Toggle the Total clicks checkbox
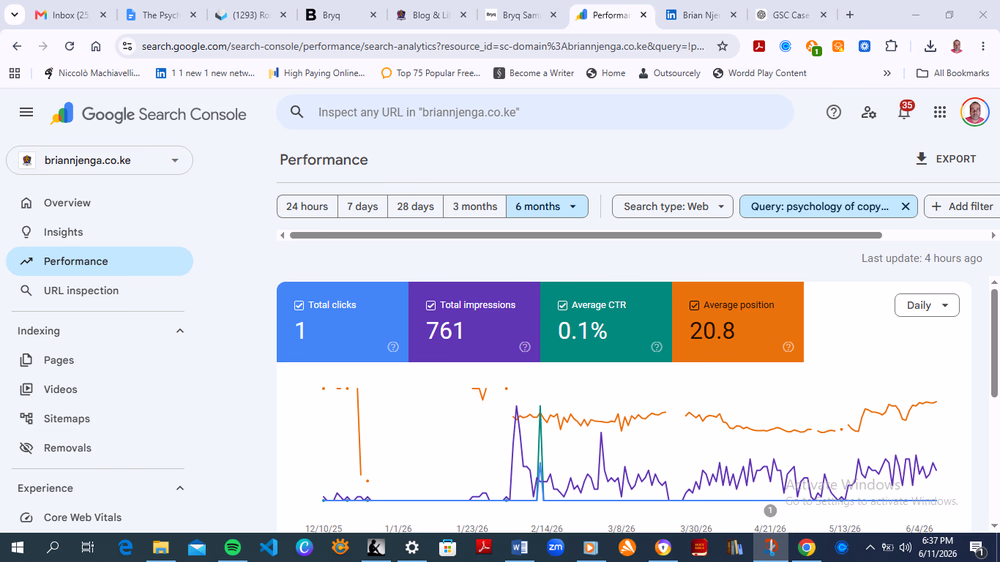The image size is (1000, 562). pos(298,306)
